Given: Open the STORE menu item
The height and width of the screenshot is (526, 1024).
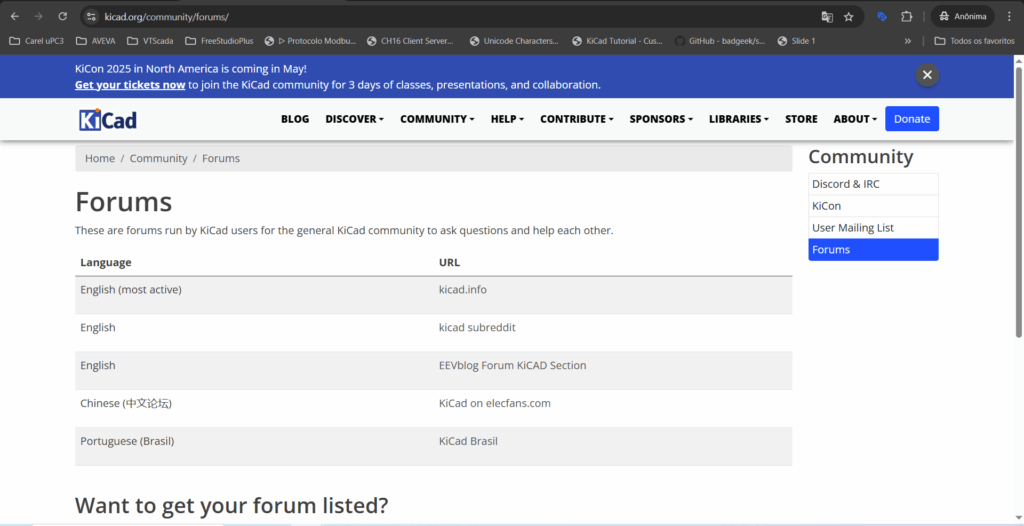Looking at the screenshot, I should (x=801, y=119).
